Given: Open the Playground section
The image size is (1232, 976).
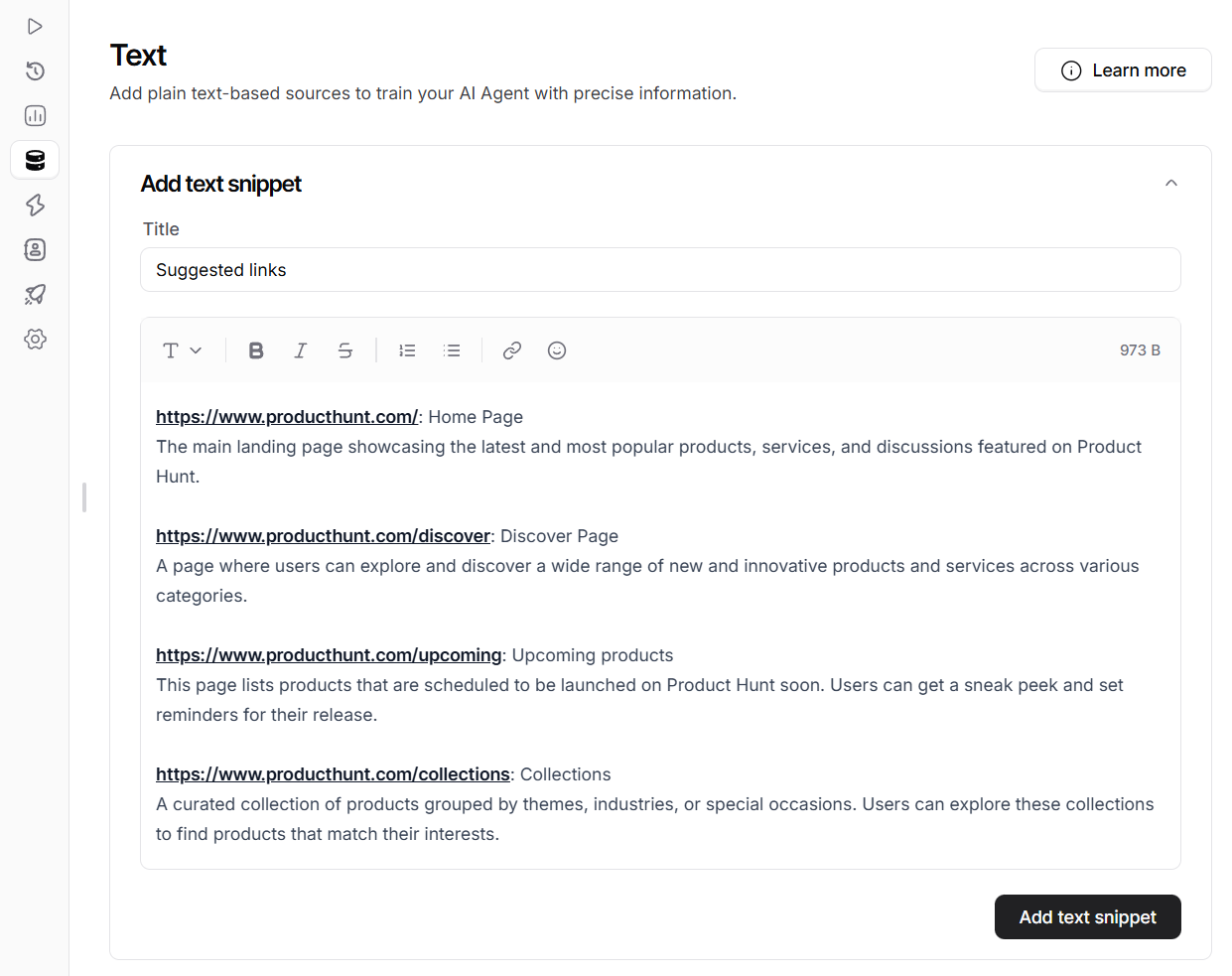Looking at the screenshot, I should click(x=35, y=26).
